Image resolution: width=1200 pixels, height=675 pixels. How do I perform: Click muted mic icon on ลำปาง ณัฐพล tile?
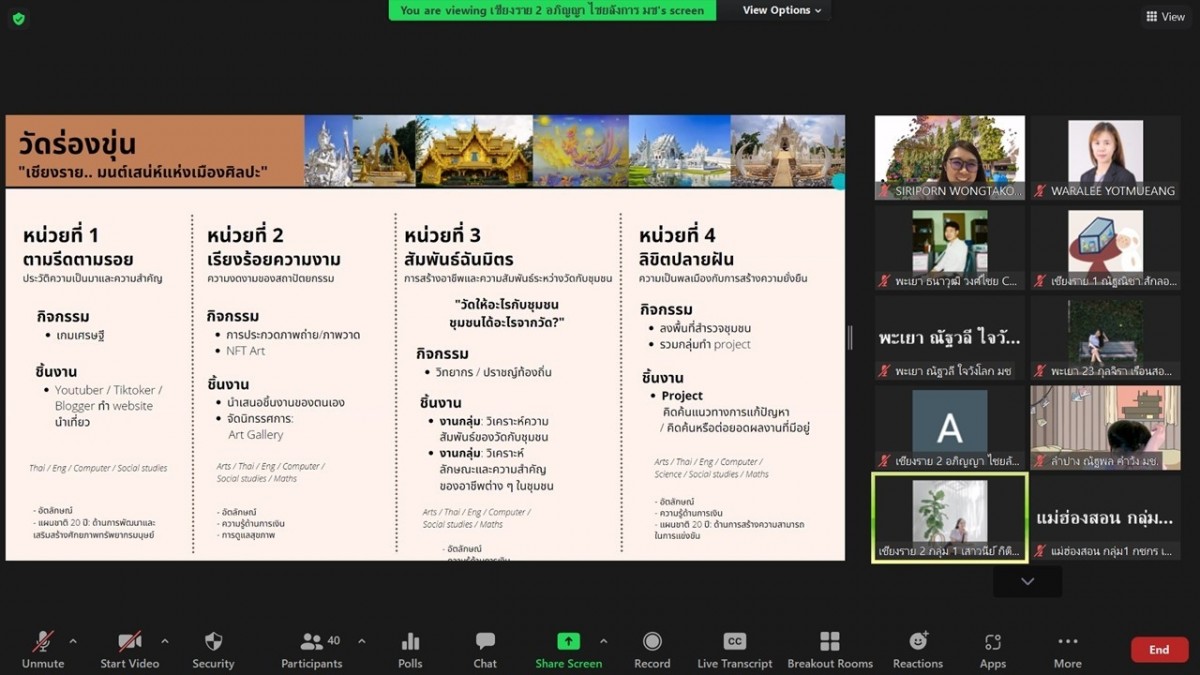(1041, 461)
